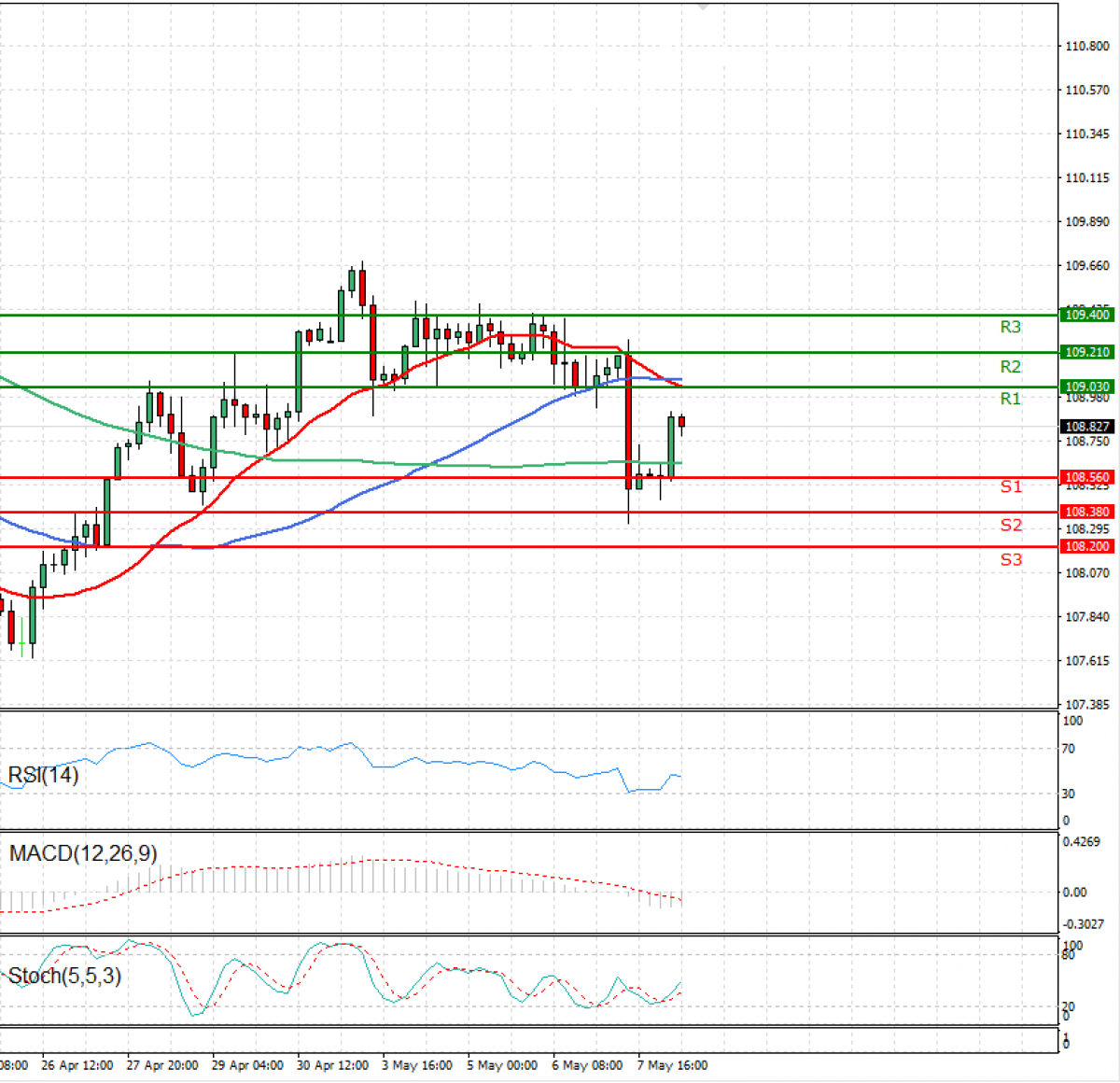Click the S3 support label
The image size is (1120, 1083).
(1011, 559)
